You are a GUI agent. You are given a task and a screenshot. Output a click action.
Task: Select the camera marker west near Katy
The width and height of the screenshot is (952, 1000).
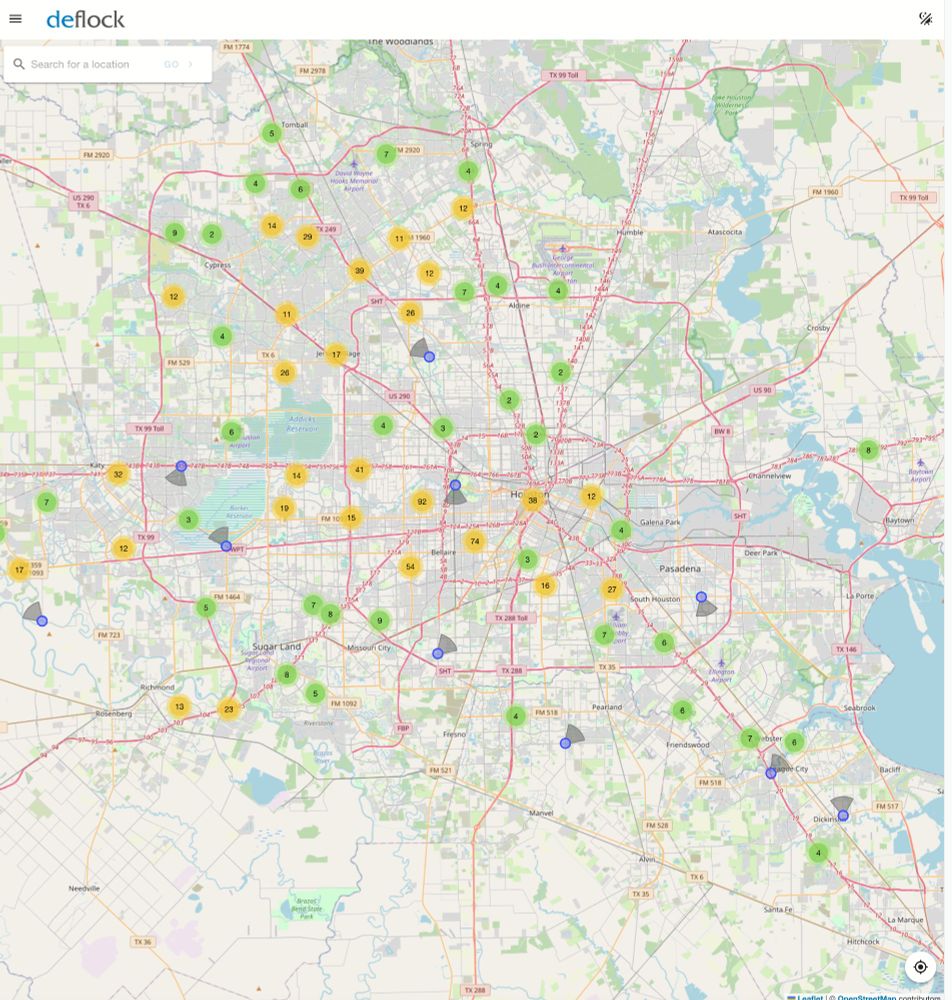(181, 466)
